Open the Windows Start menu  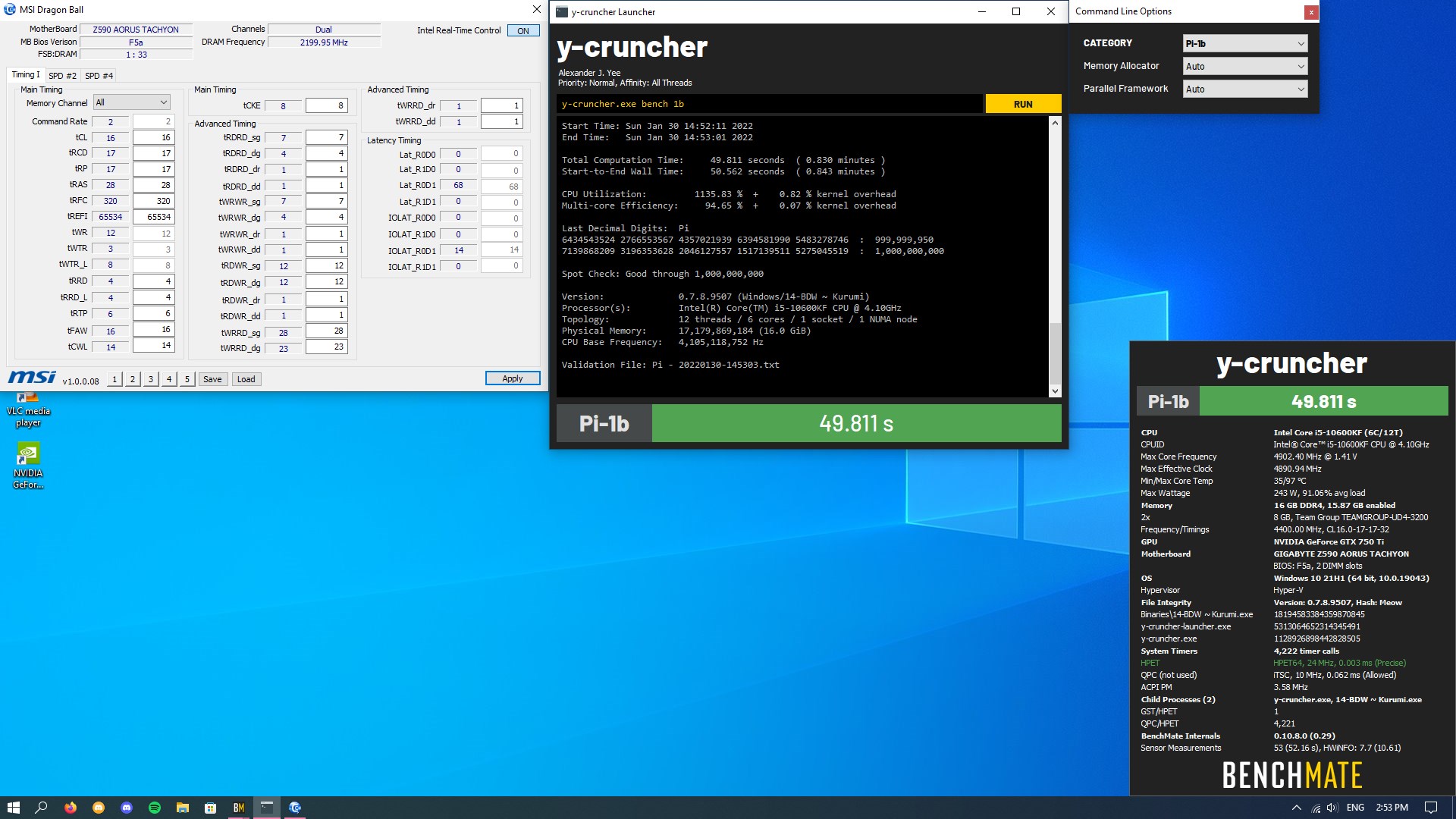point(13,808)
